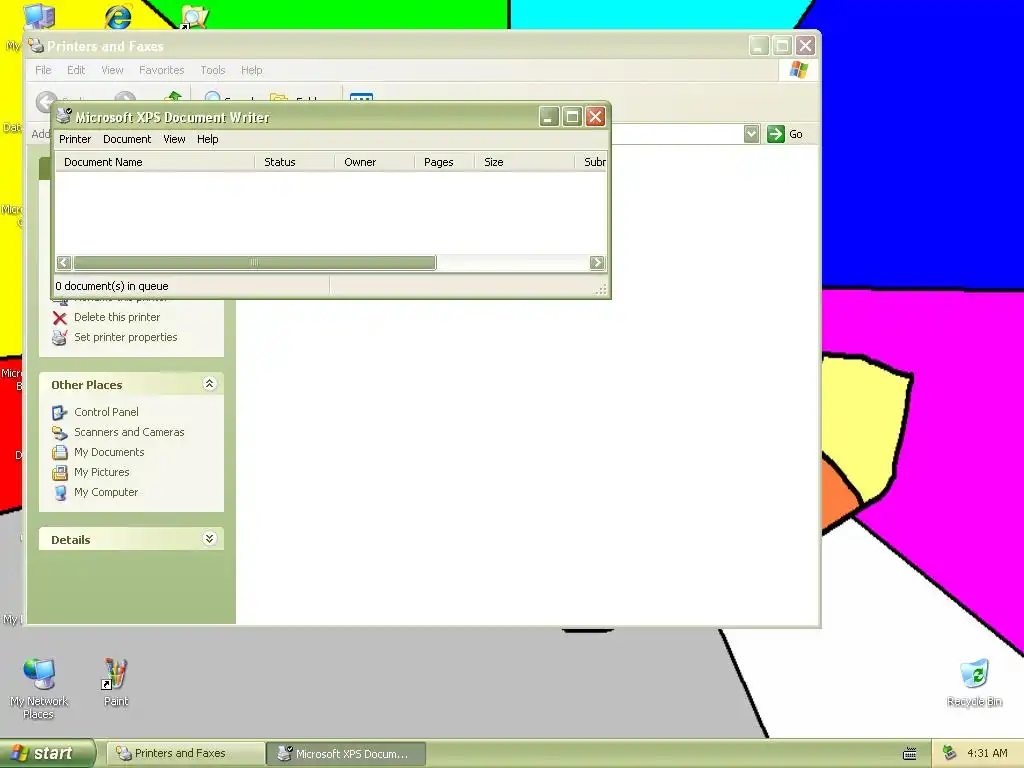Click the My Documents folder icon in sidebar

pyautogui.click(x=59, y=453)
